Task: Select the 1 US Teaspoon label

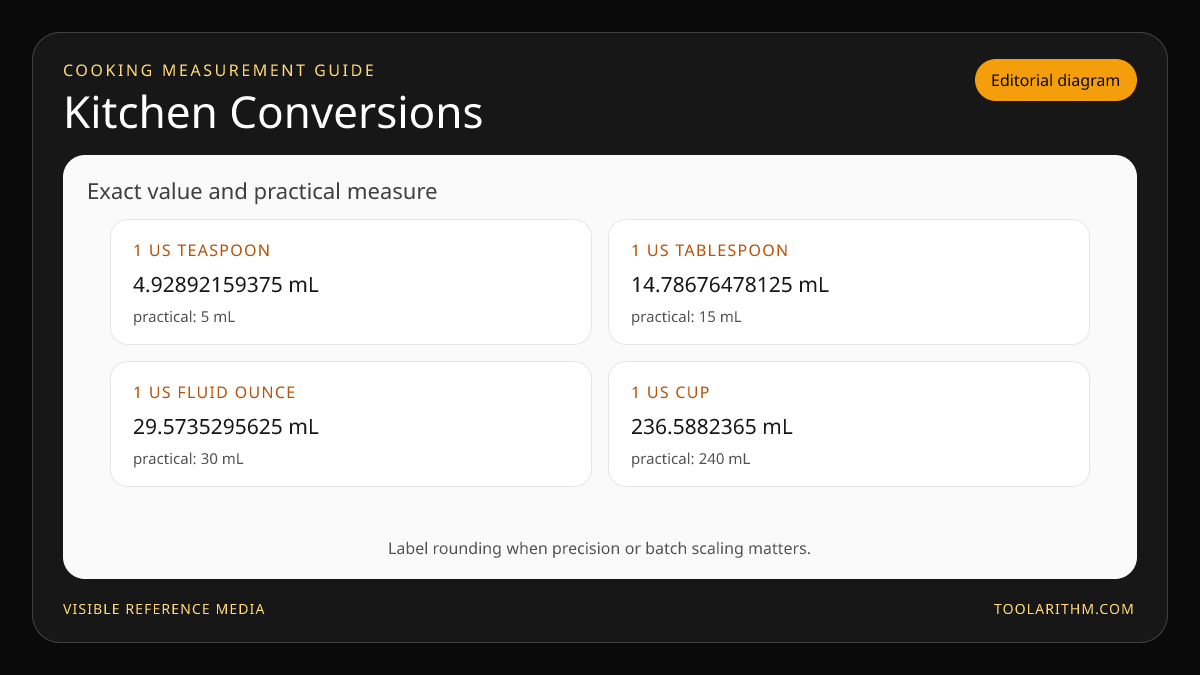Action: tap(202, 250)
